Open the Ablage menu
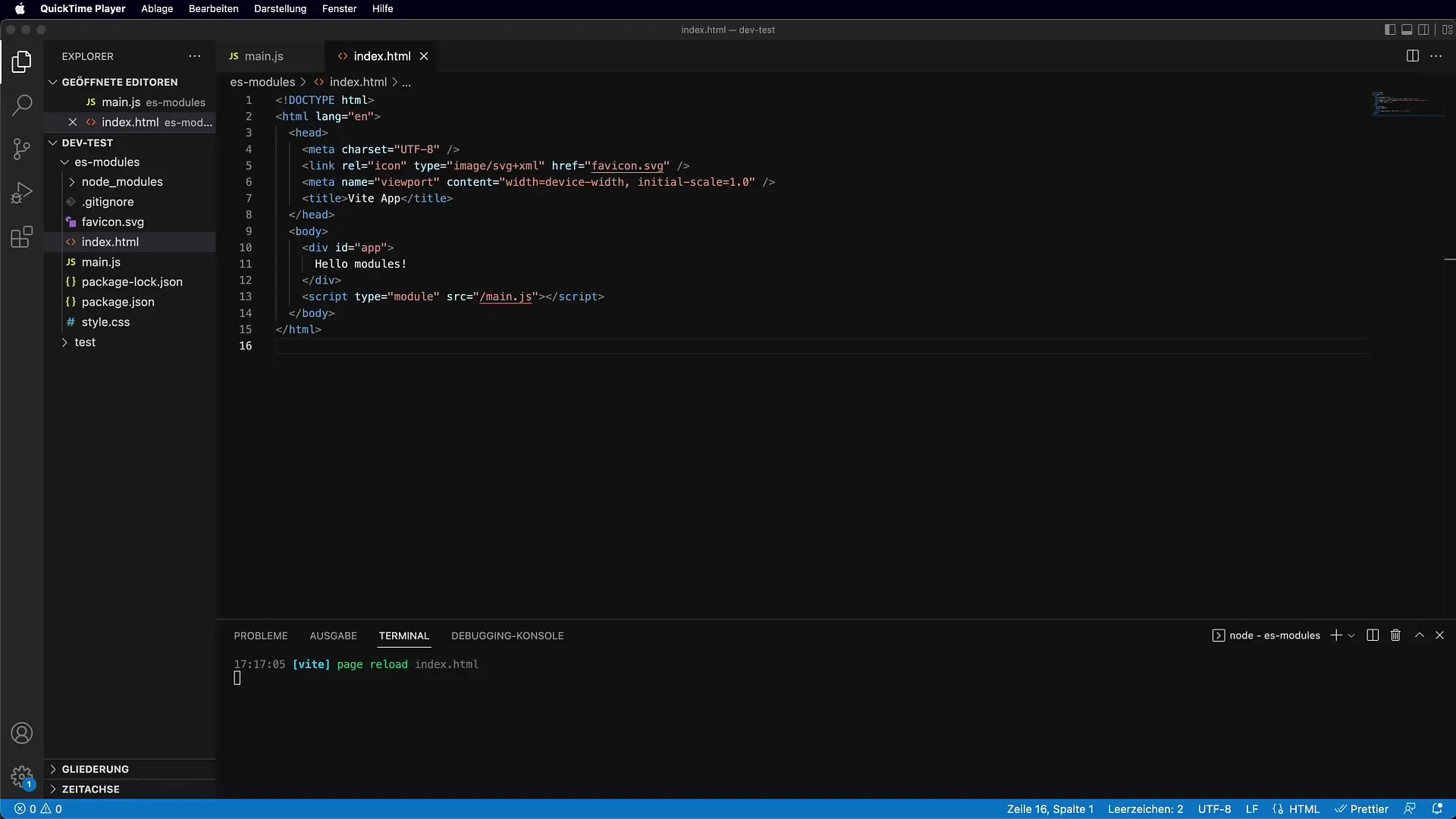The image size is (1456, 819). [157, 8]
